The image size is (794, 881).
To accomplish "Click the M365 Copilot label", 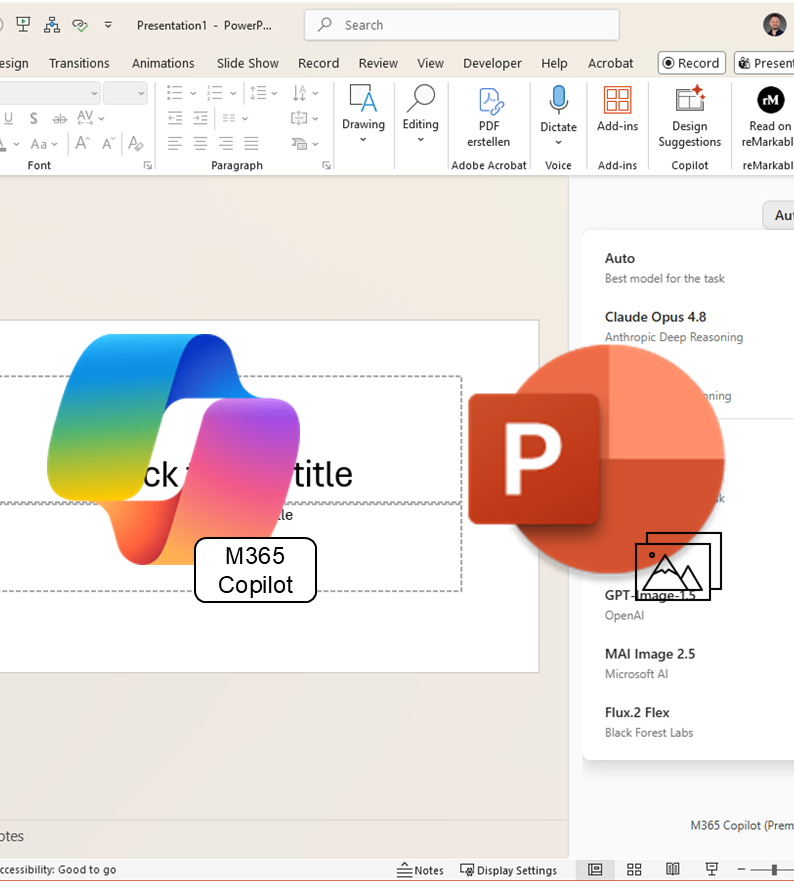I will (x=256, y=570).
